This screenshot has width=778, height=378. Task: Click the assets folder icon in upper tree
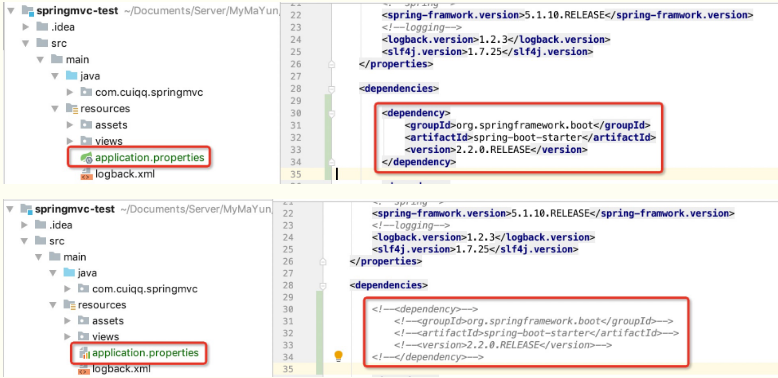pyautogui.click(x=86, y=125)
